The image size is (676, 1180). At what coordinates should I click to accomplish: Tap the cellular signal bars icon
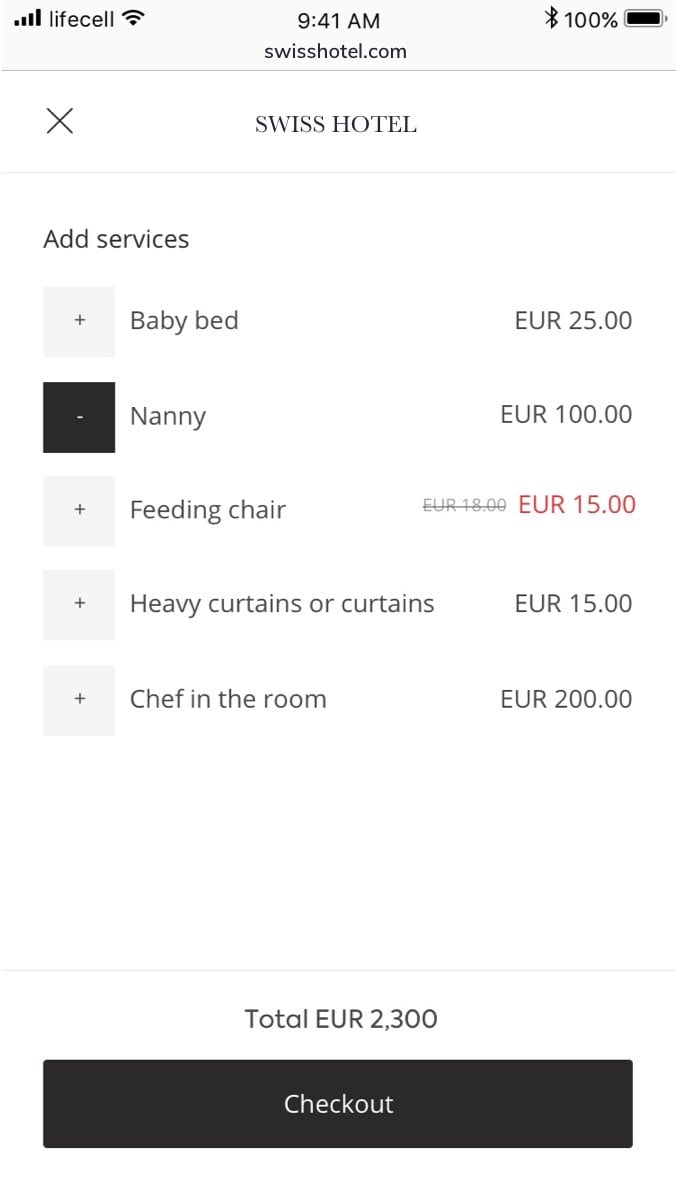click(x=28, y=18)
